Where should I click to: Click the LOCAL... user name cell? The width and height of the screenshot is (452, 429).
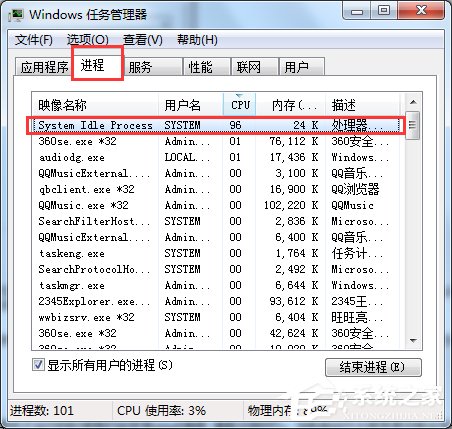point(187,157)
